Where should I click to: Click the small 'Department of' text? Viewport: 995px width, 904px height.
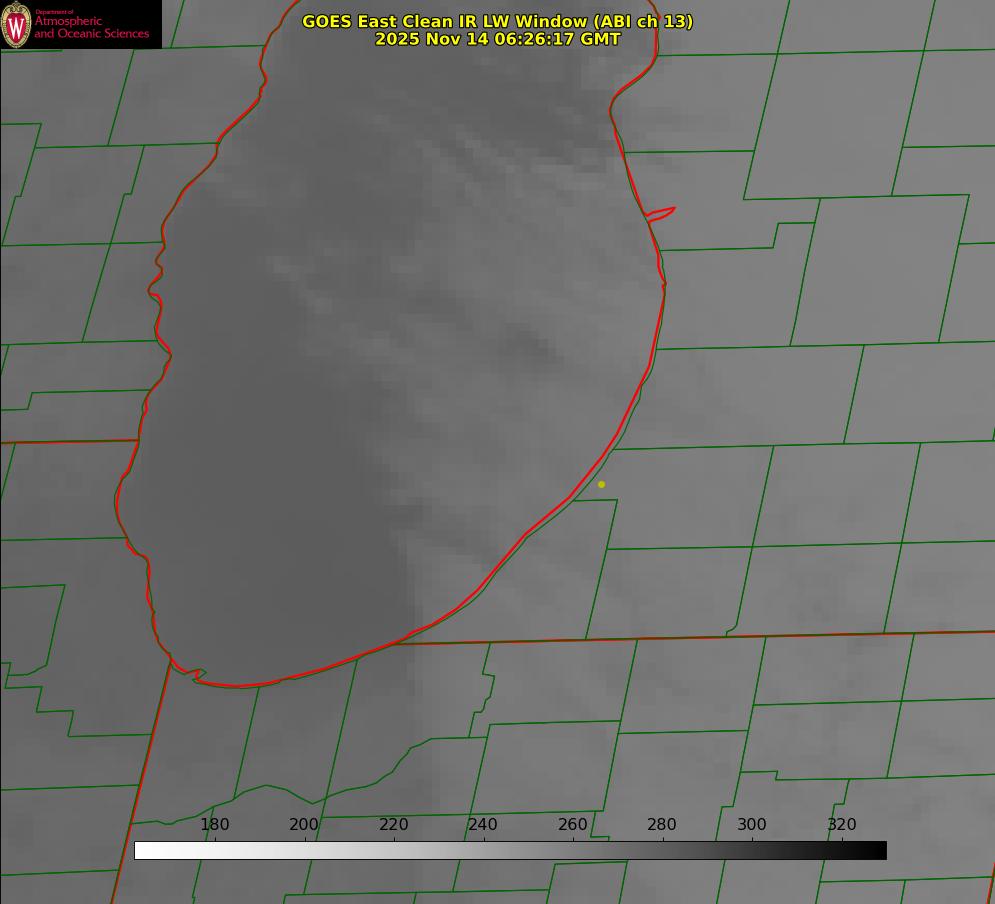(54, 12)
